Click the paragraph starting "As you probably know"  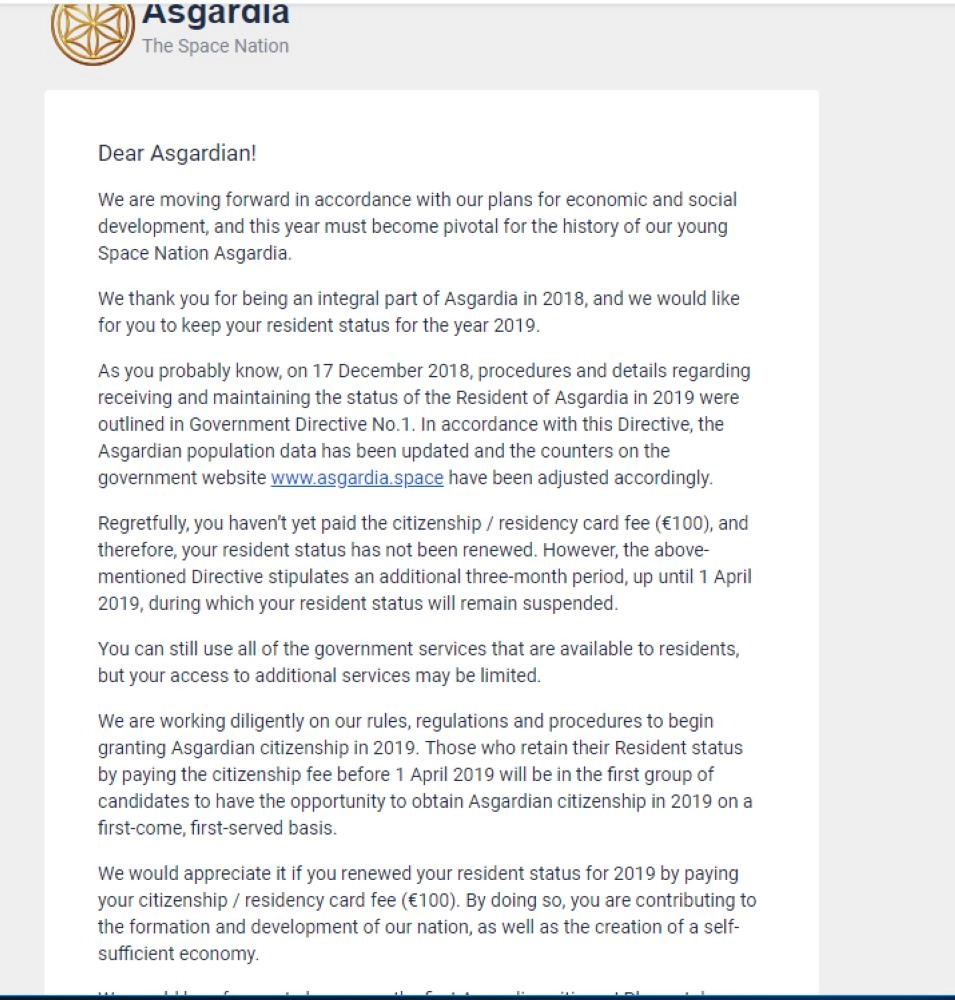coord(424,424)
